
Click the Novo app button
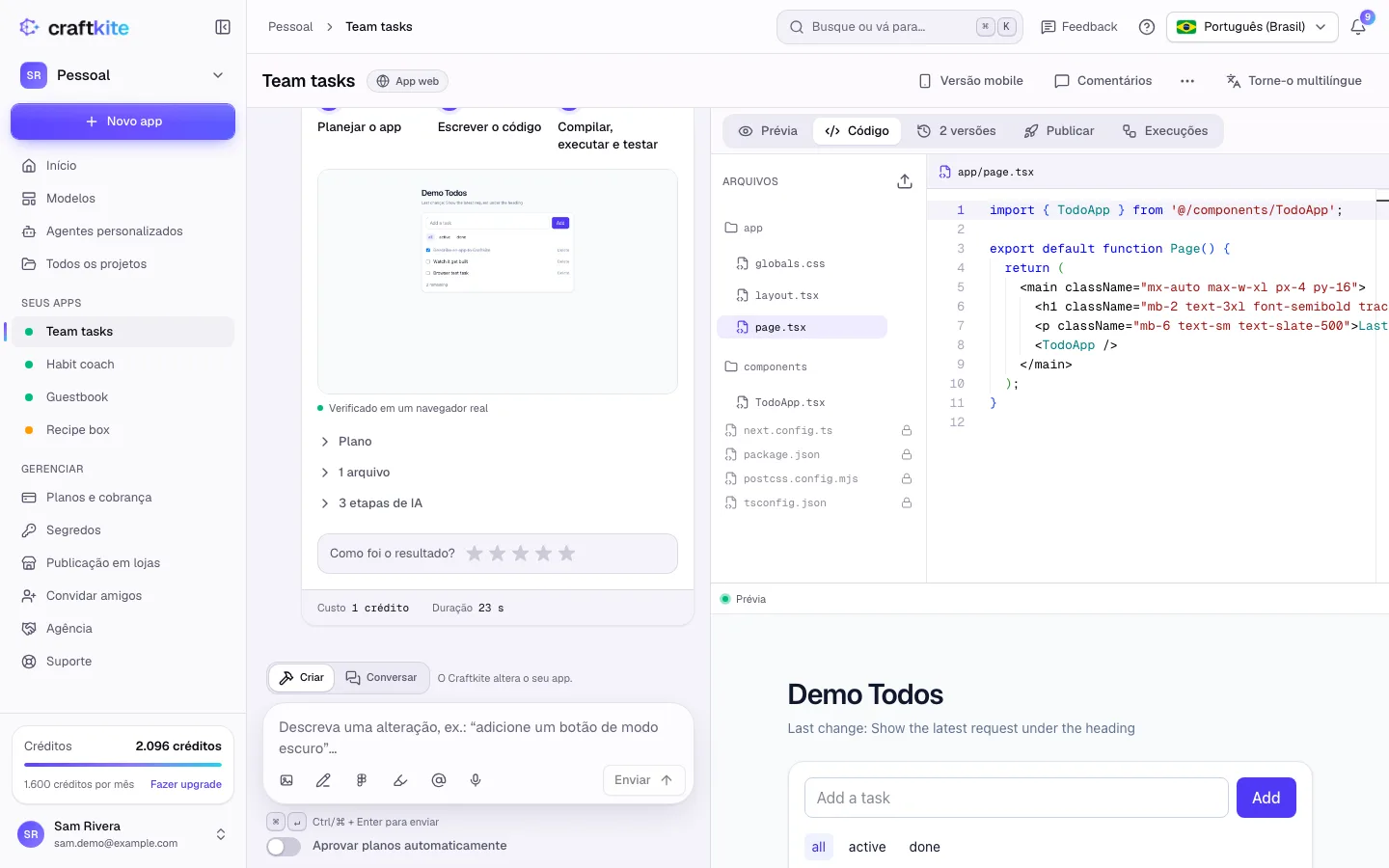123,122
